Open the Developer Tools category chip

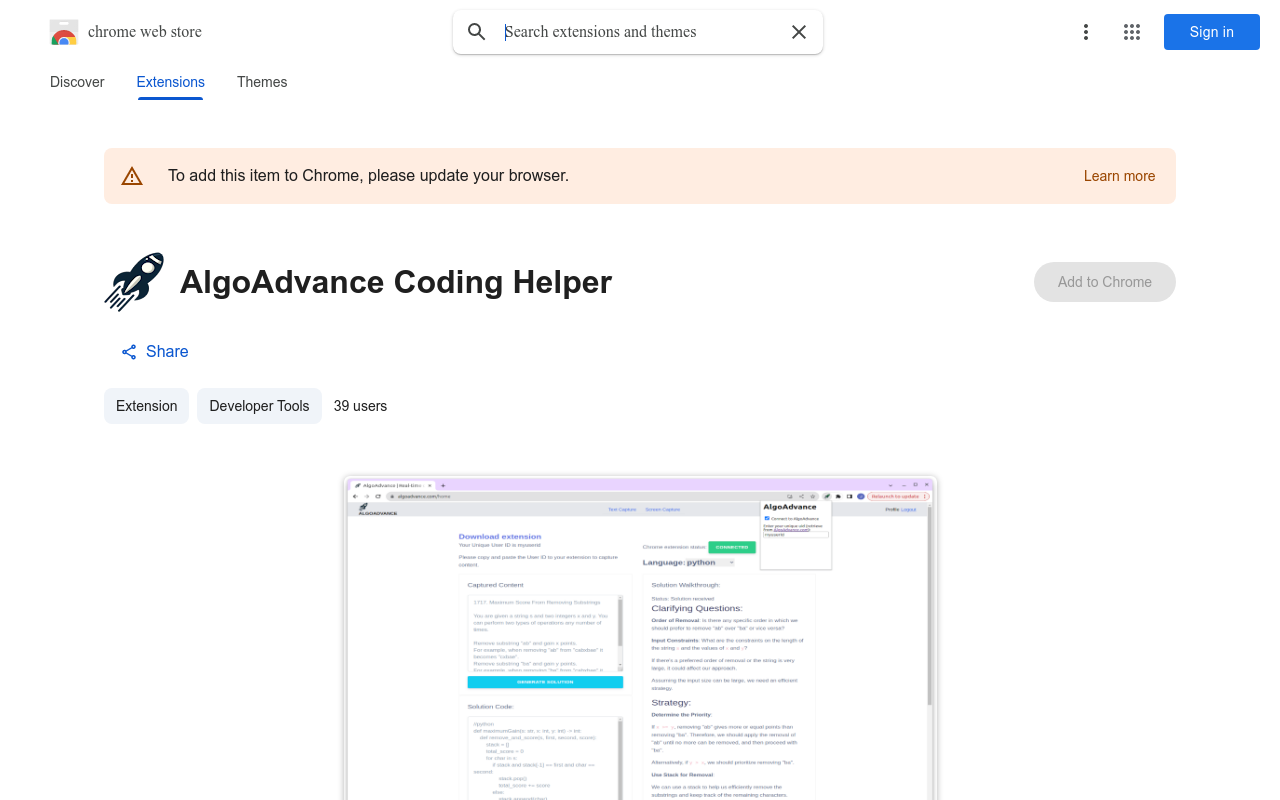259,406
